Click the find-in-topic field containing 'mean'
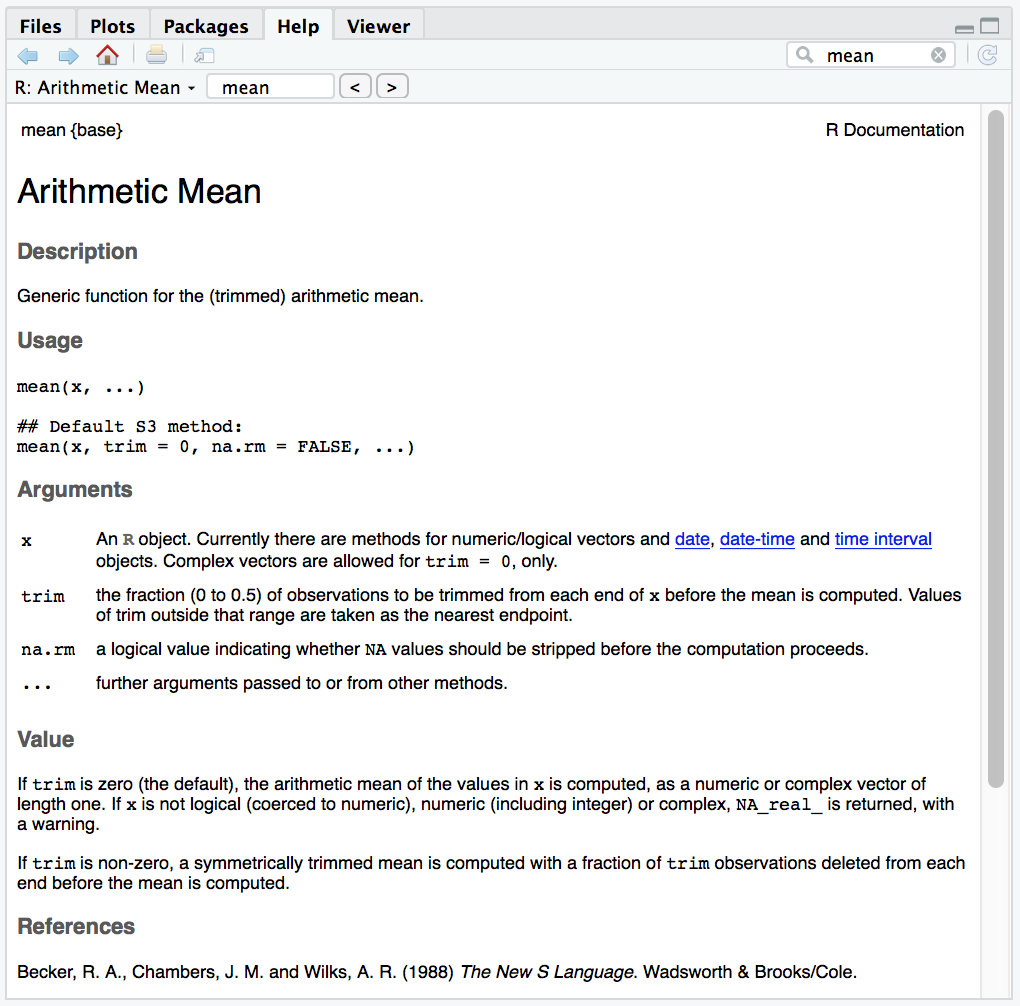 coord(270,88)
